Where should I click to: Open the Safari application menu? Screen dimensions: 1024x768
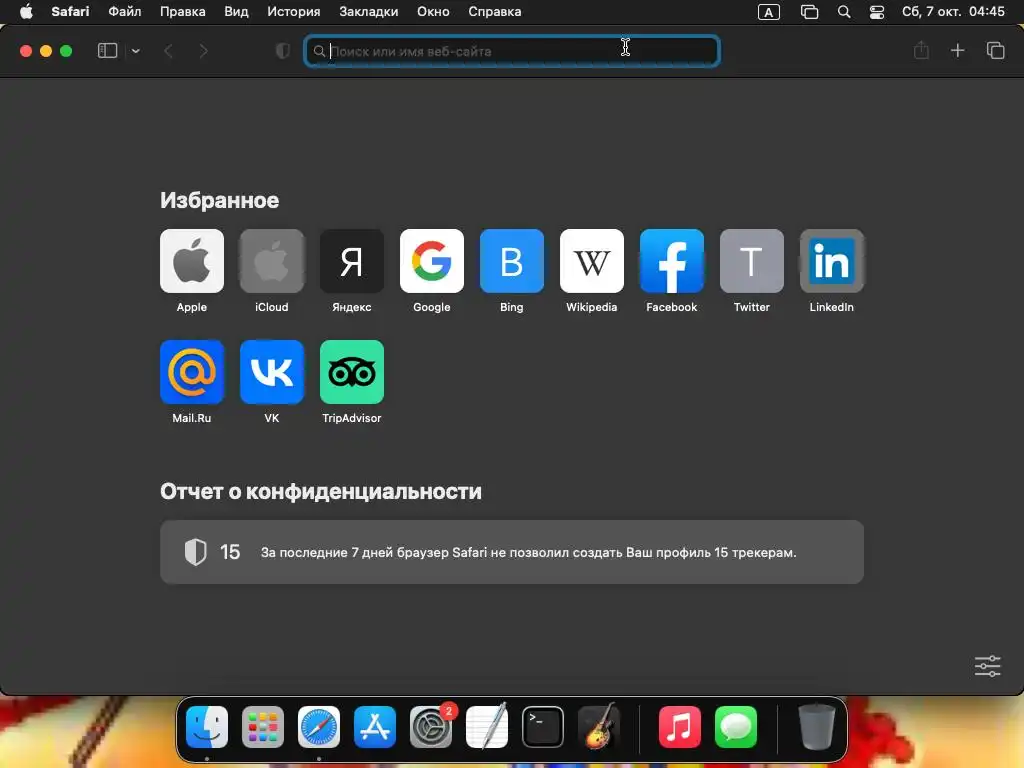70,12
